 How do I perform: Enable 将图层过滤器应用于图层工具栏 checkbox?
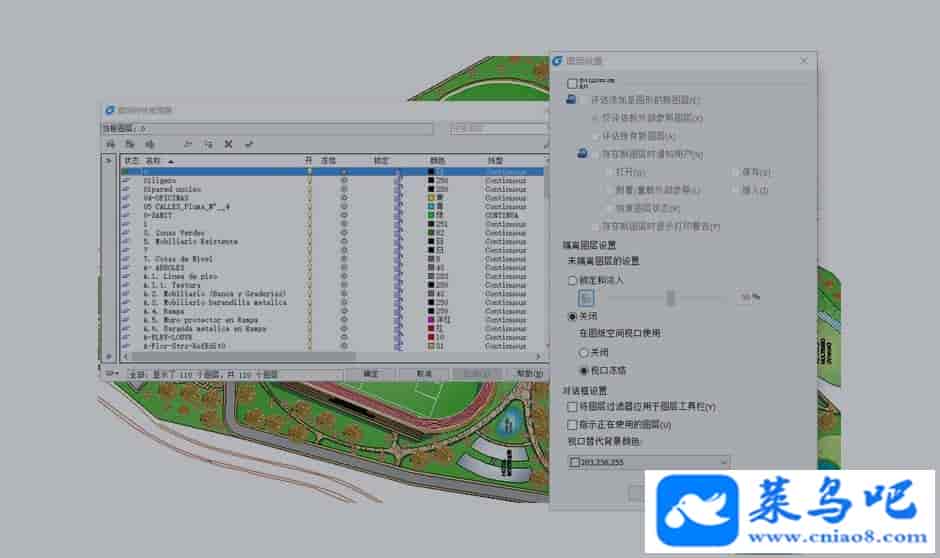point(573,407)
